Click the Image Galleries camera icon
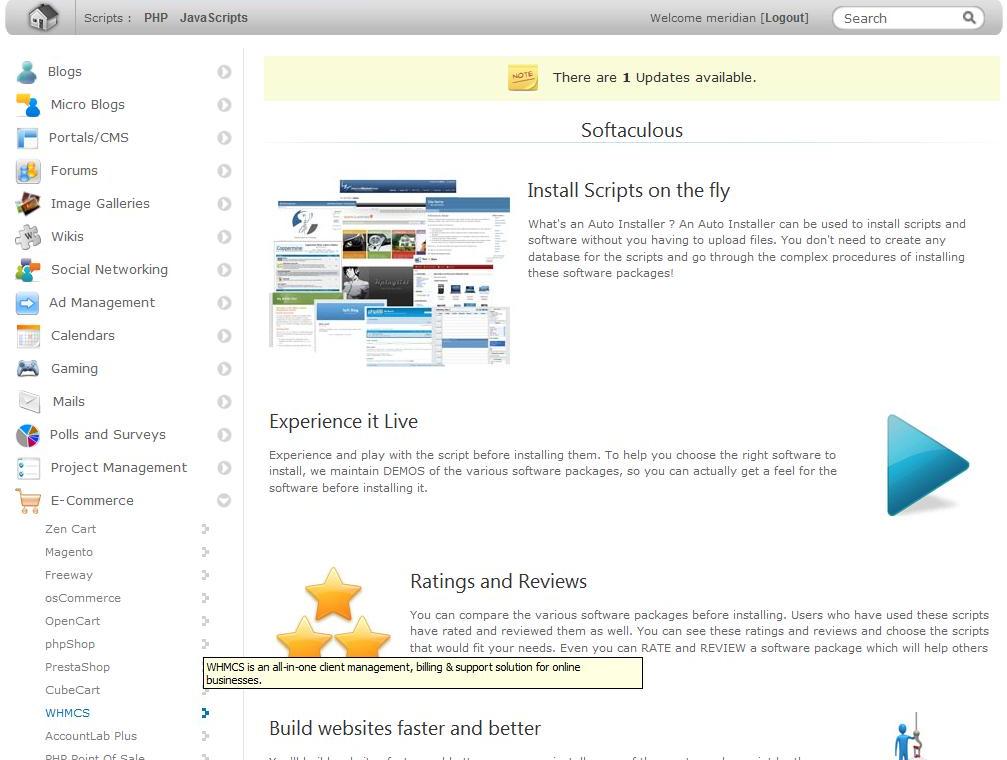 tap(28, 204)
